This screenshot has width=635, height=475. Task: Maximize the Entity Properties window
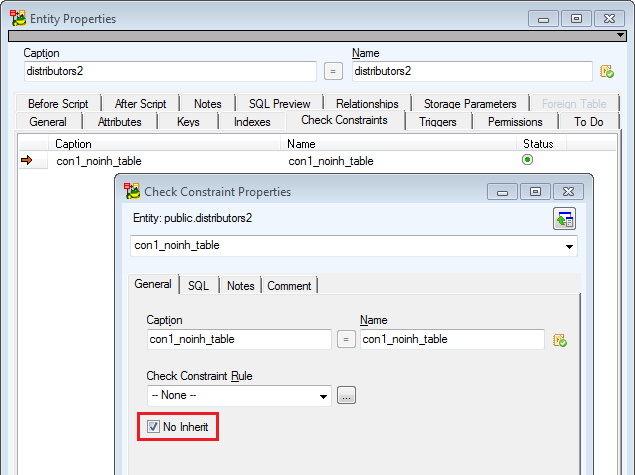tap(576, 19)
